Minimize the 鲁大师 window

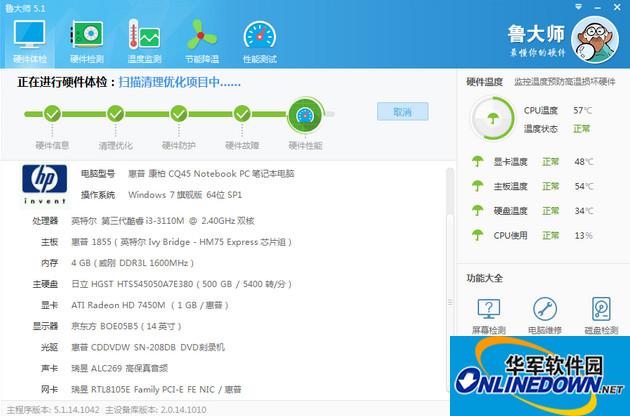point(597,8)
